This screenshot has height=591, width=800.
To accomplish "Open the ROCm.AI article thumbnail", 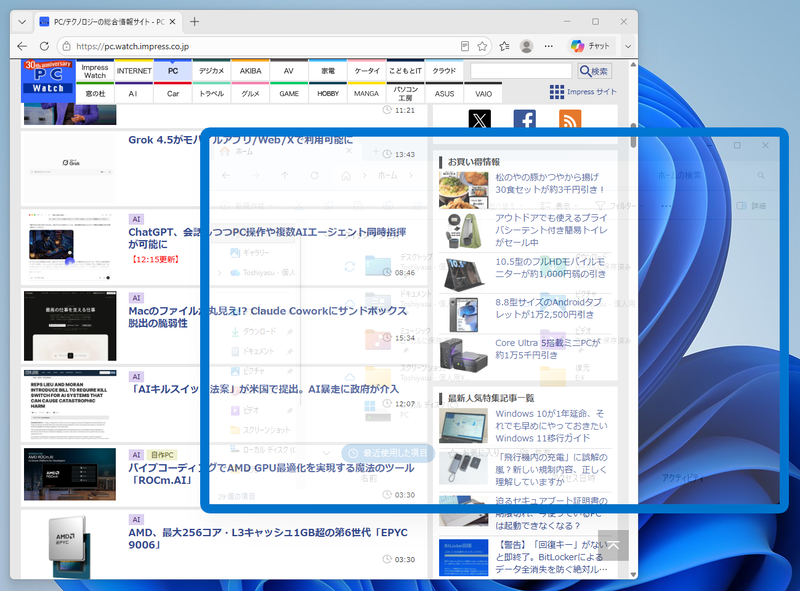I will pyautogui.click(x=70, y=474).
